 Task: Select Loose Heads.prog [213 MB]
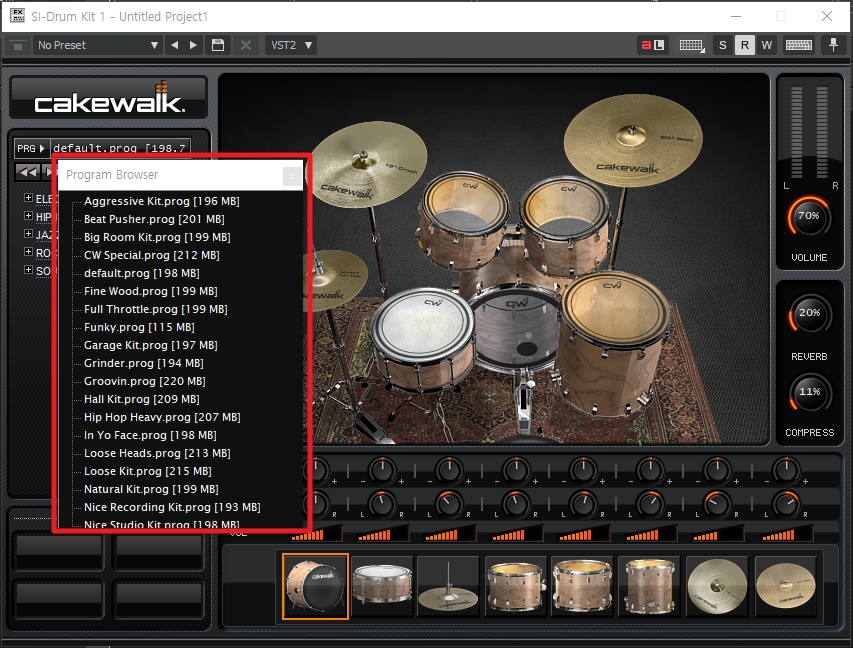pyautogui.click(x=157, y=453)
